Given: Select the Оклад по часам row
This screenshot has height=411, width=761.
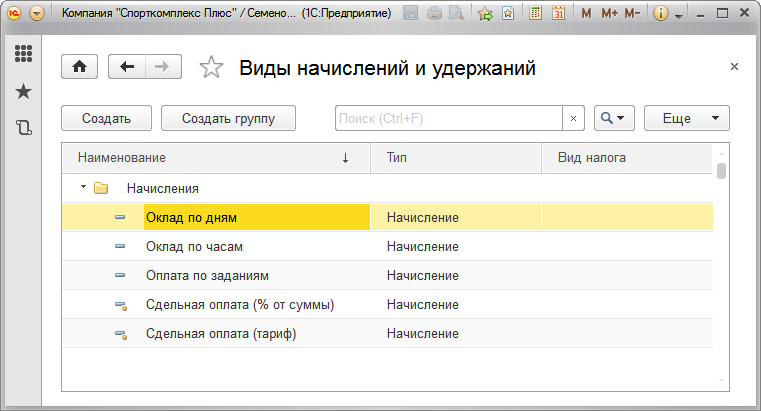Looking at the screenshot, I should [x=194, y=246].
